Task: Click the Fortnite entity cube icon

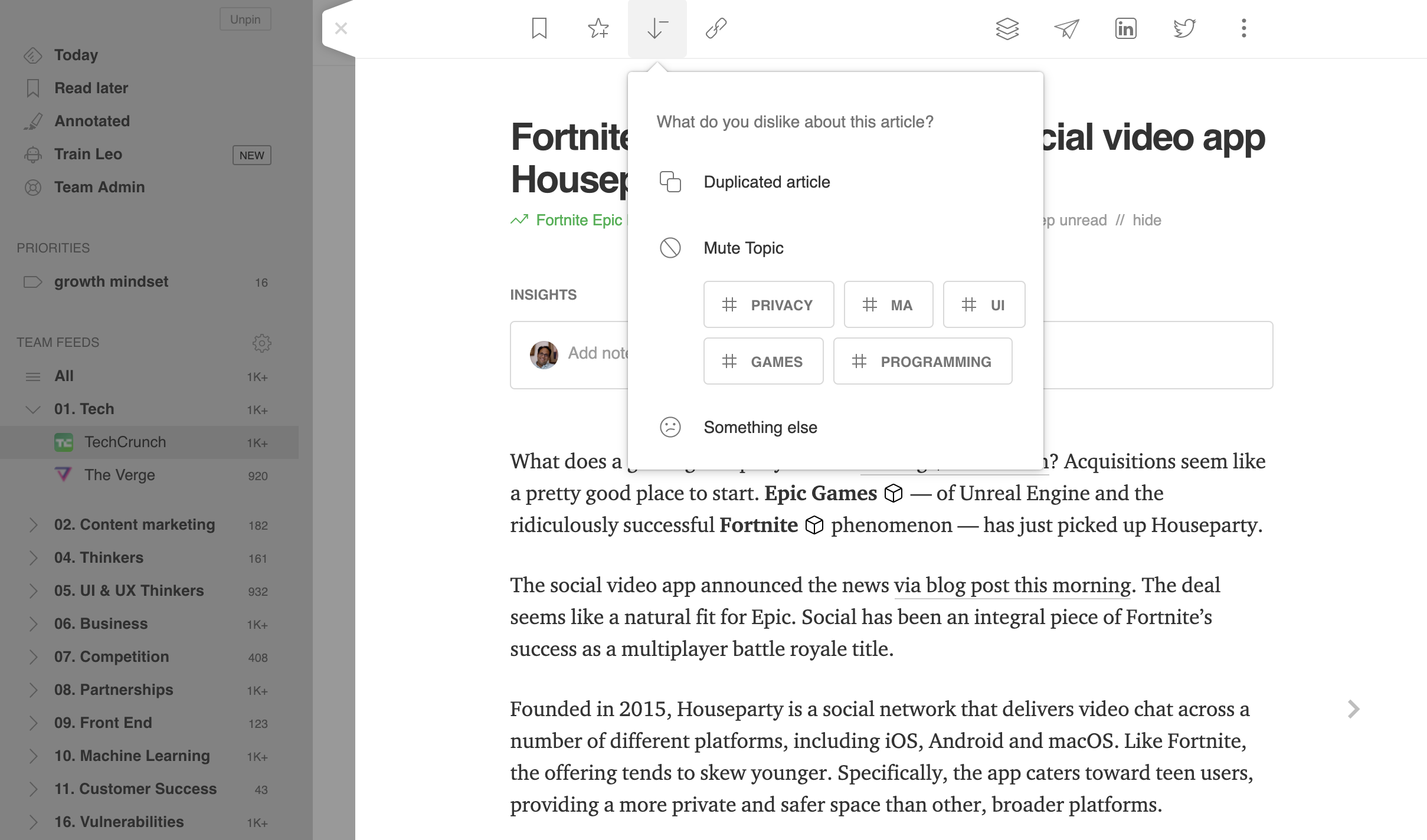Action: click(x=814, y=525)
